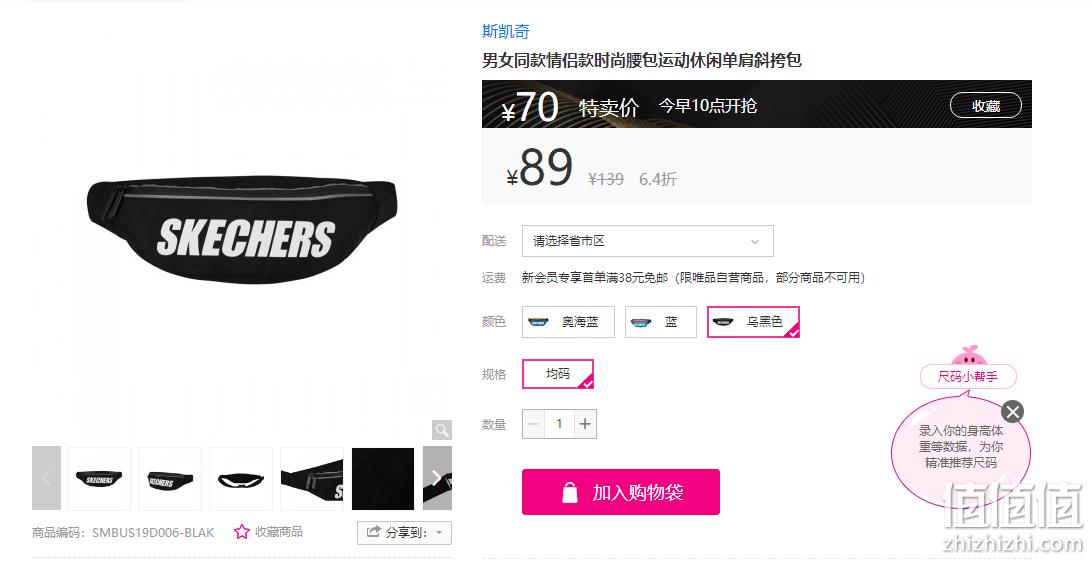Open the 请选择省市区 delivery dropdown

click(x=648, y=241)
